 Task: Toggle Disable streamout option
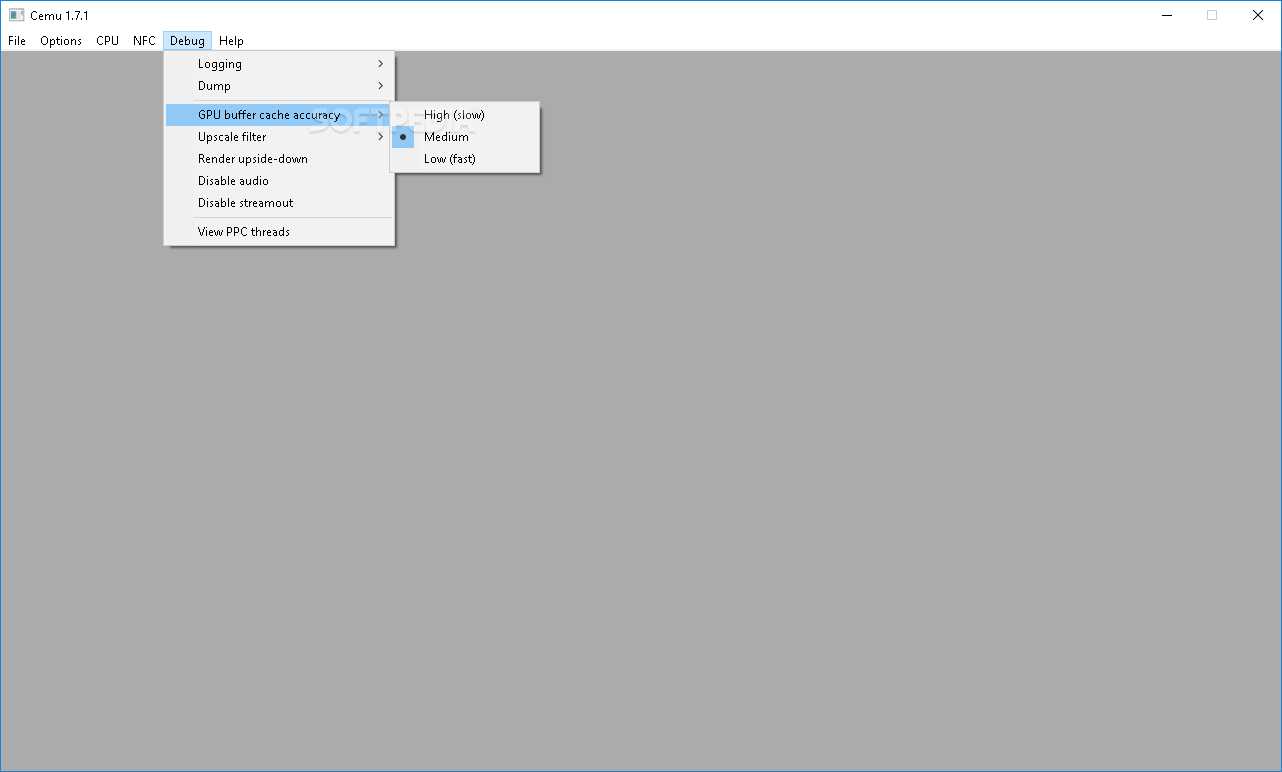click(279, 203)
